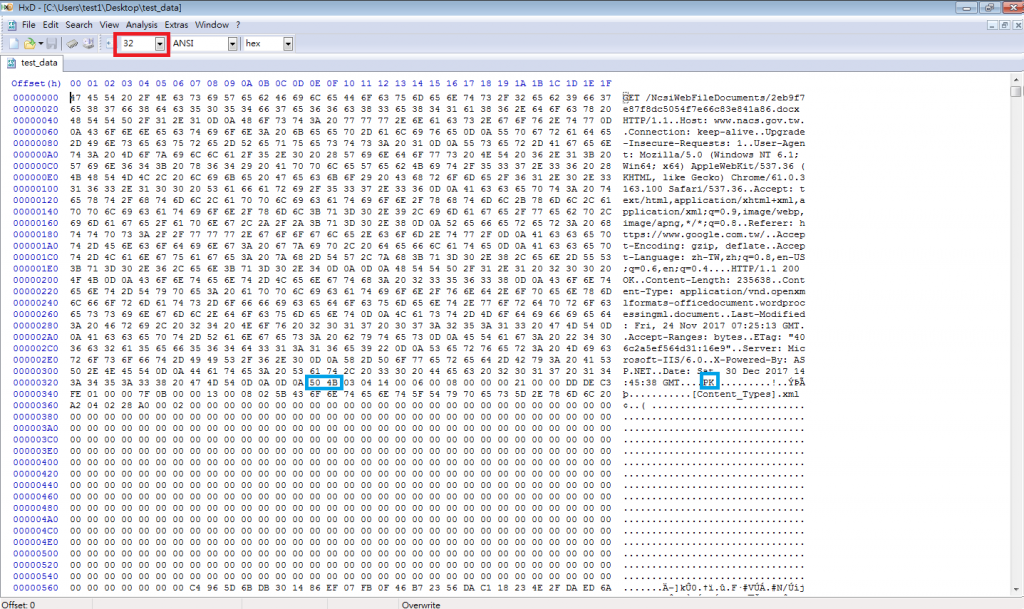Click decoded text 'rosoft-IIS/6.0..X-Powered-By: AS'
The height and width of the screenshot is (609, 1024).
[x=714, y=360]
